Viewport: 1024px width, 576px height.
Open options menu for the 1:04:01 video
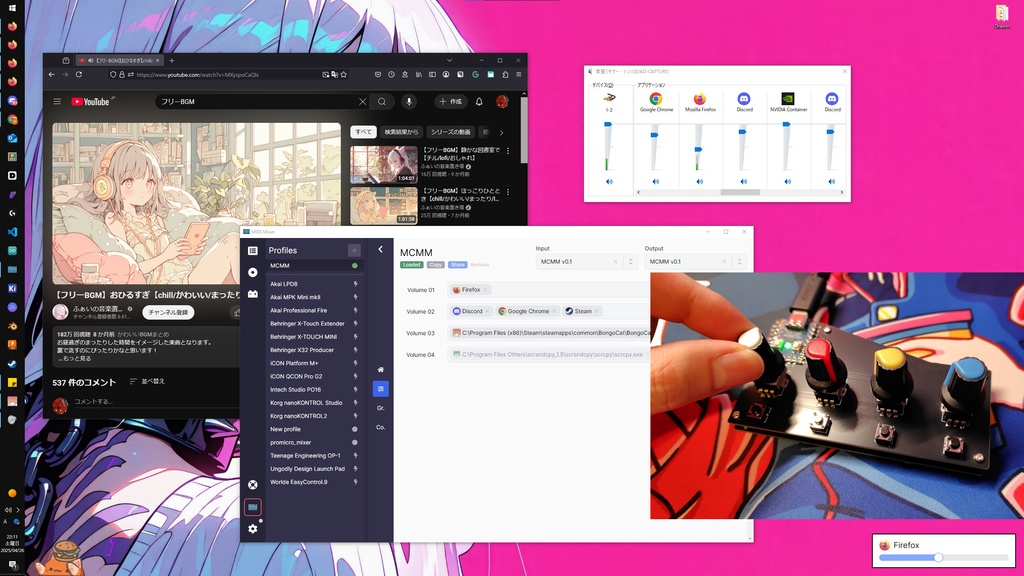508,151
